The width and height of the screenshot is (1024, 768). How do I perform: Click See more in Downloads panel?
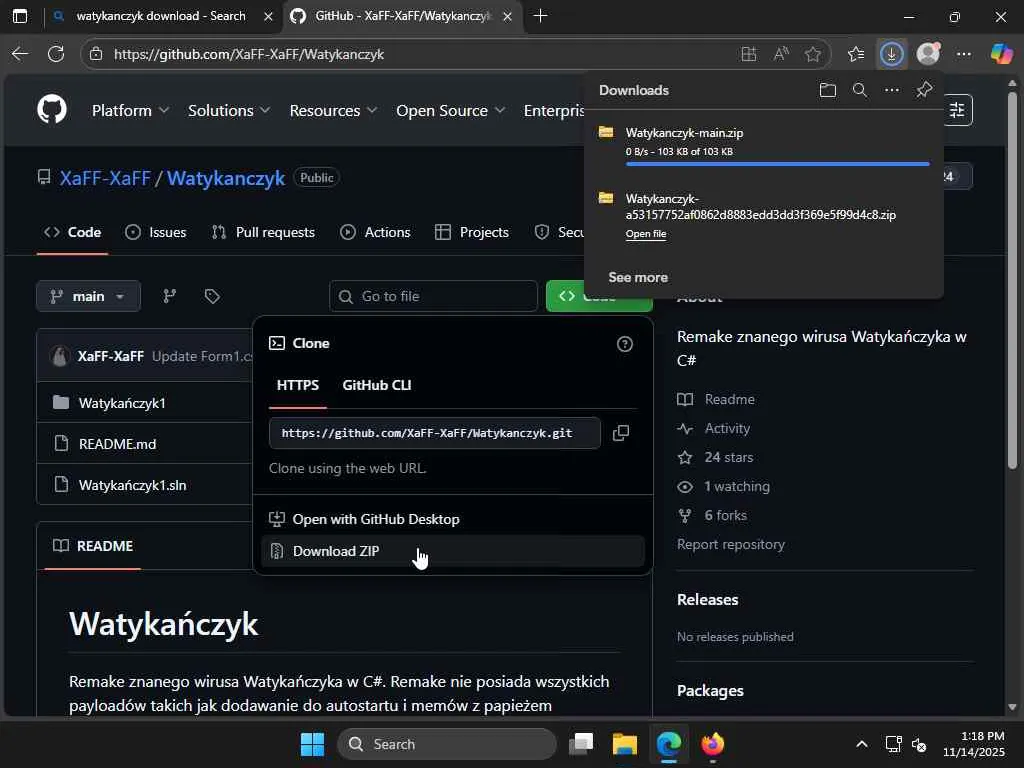click(x=638, y=278)
